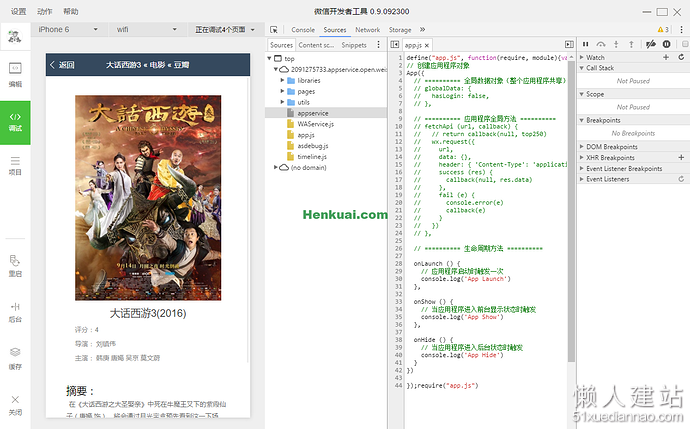The image size is (690, 429).
Task: Open the 动作 menu
Action: (x=44, y=11)
